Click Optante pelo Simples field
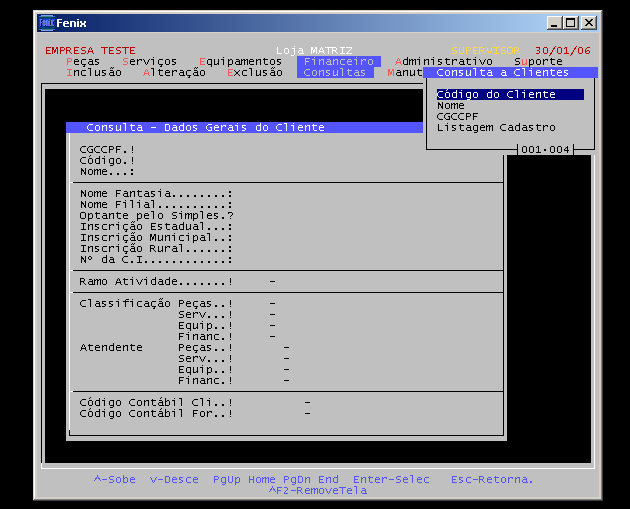 pyautogui.click(x=156, y=215)
